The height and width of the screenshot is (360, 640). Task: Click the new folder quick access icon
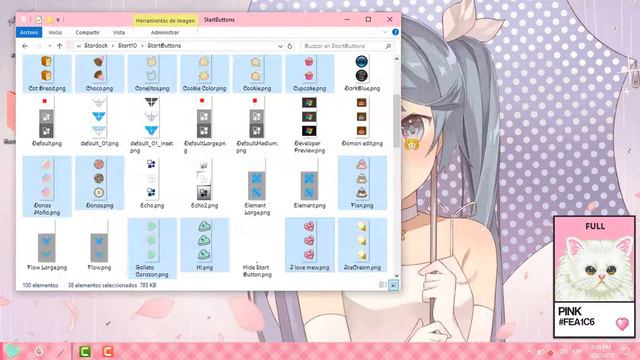[49, 20]
